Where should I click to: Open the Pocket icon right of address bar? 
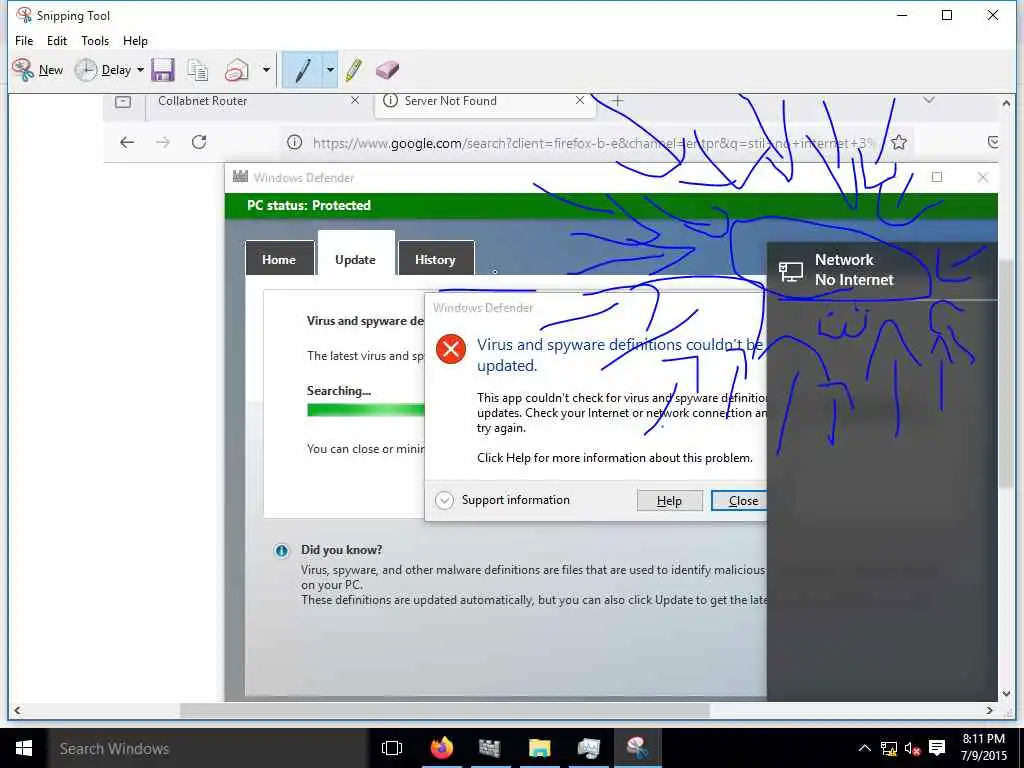click(992, 142)
